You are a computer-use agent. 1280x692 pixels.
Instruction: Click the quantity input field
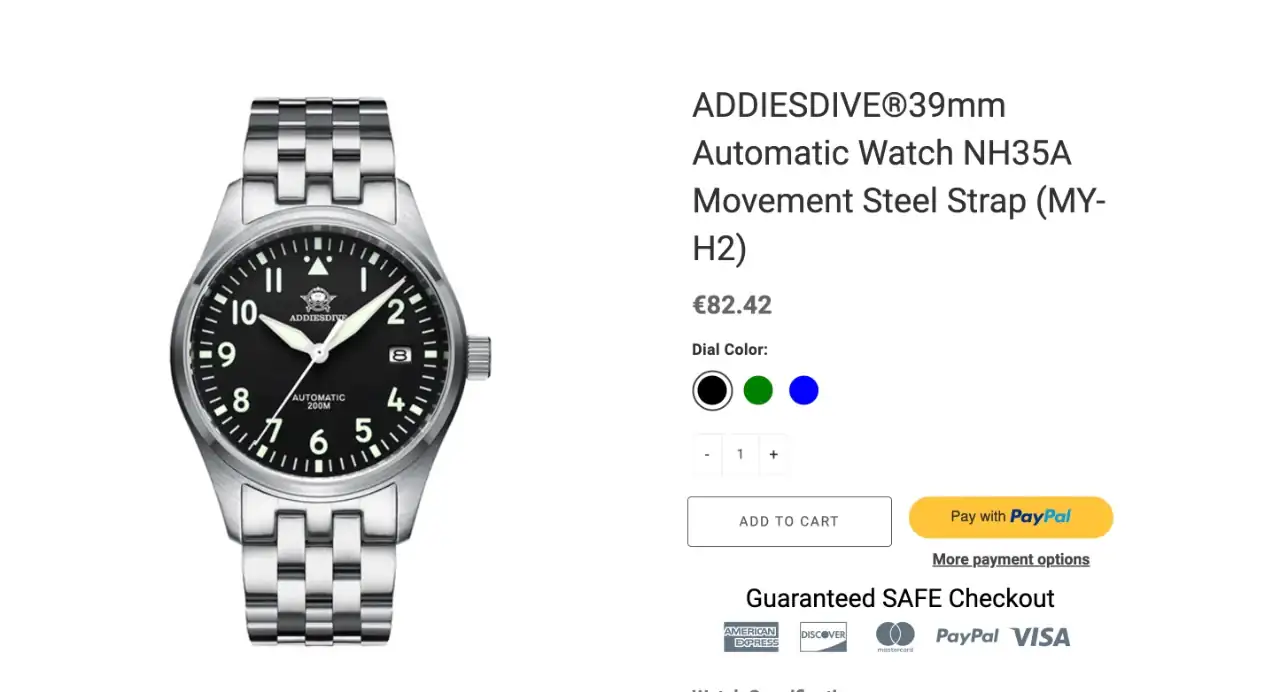tap(740, 454)
